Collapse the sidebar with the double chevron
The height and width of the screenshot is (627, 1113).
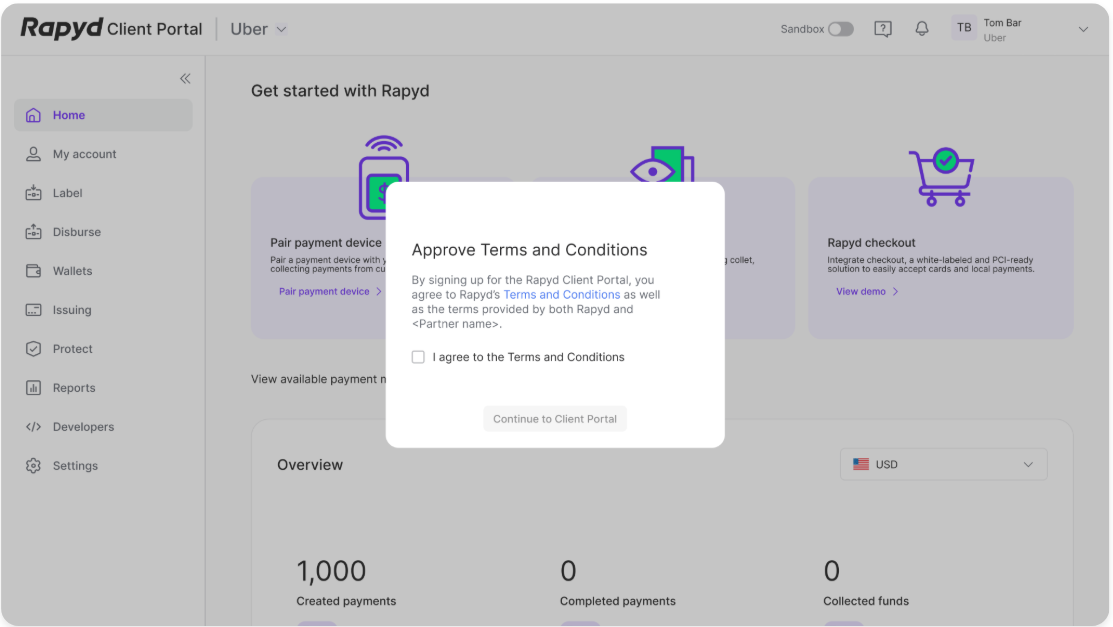coord(185,78)
